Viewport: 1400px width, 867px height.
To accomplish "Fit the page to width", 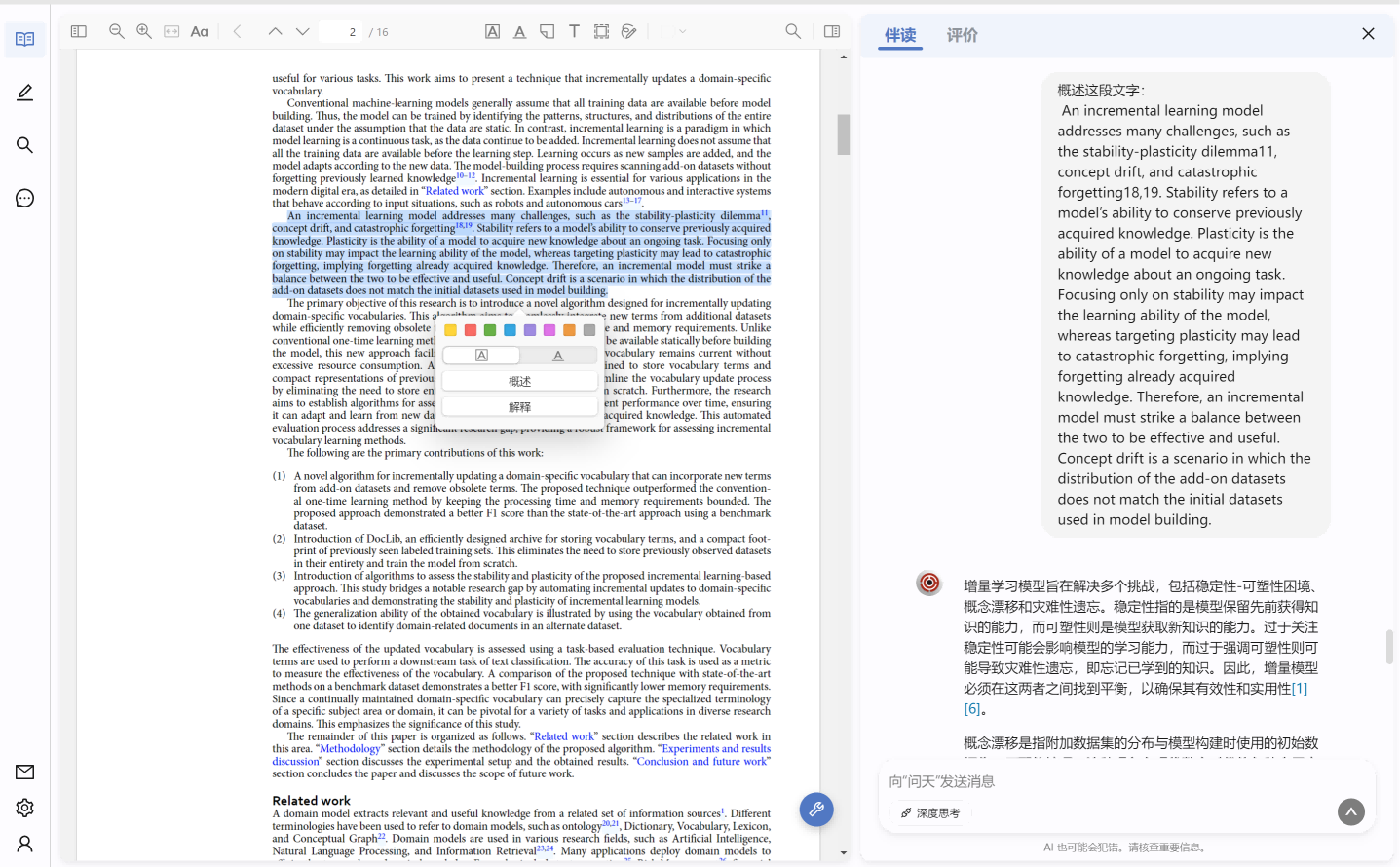I will tap(171, 32).
